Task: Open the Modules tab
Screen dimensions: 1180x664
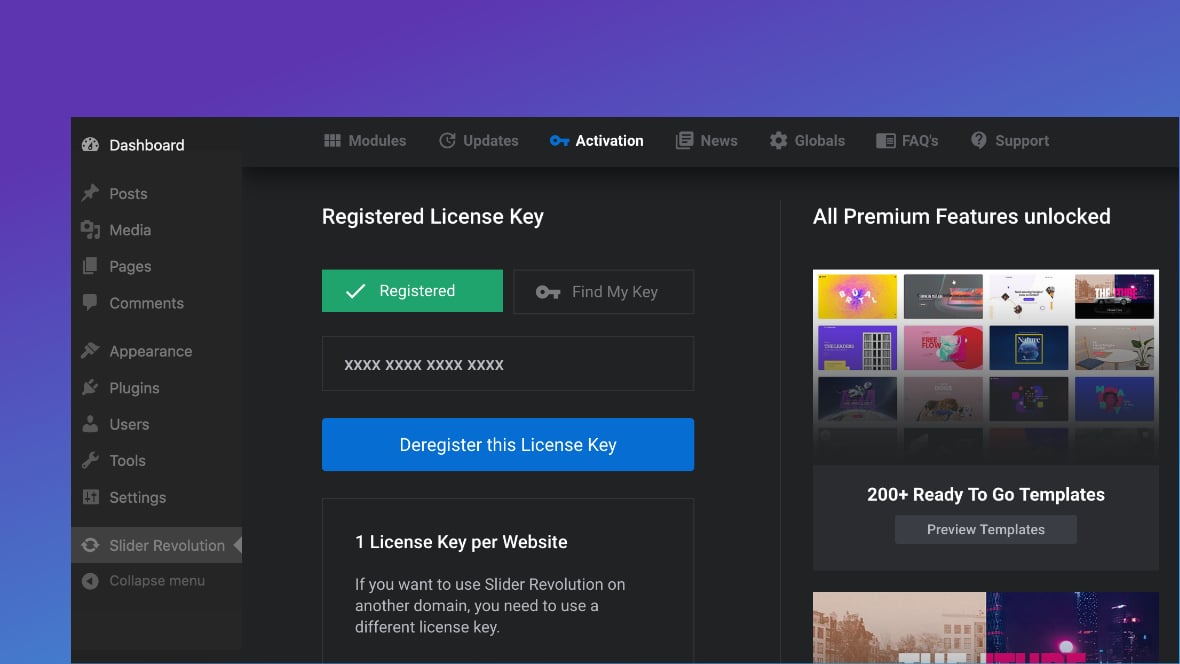Action: [x=365, y=141]
